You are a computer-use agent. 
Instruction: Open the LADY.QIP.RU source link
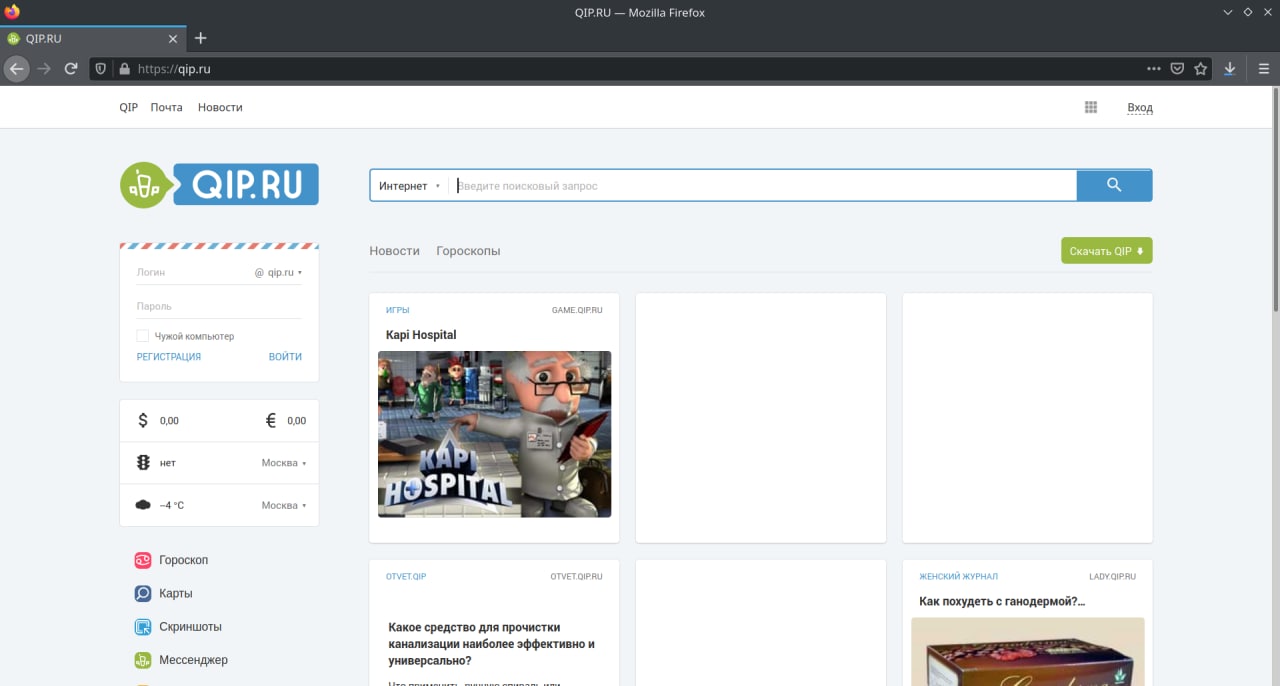[x=1112, y=576]
